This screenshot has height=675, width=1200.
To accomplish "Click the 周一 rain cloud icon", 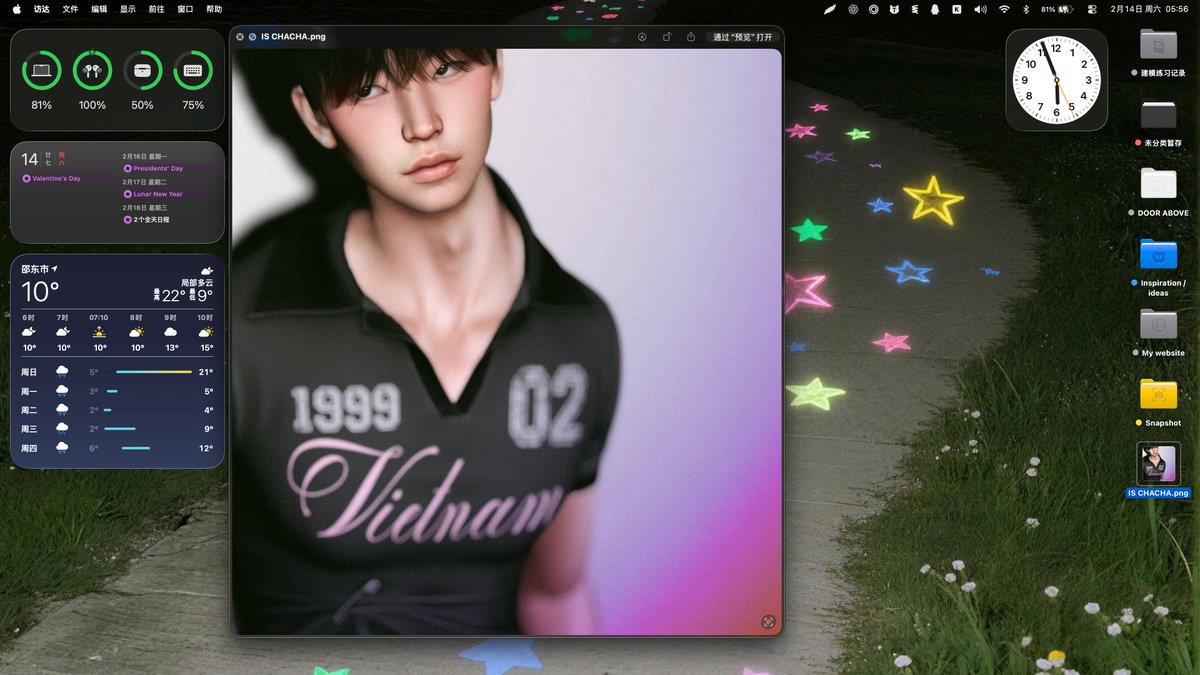I will 62,391.
